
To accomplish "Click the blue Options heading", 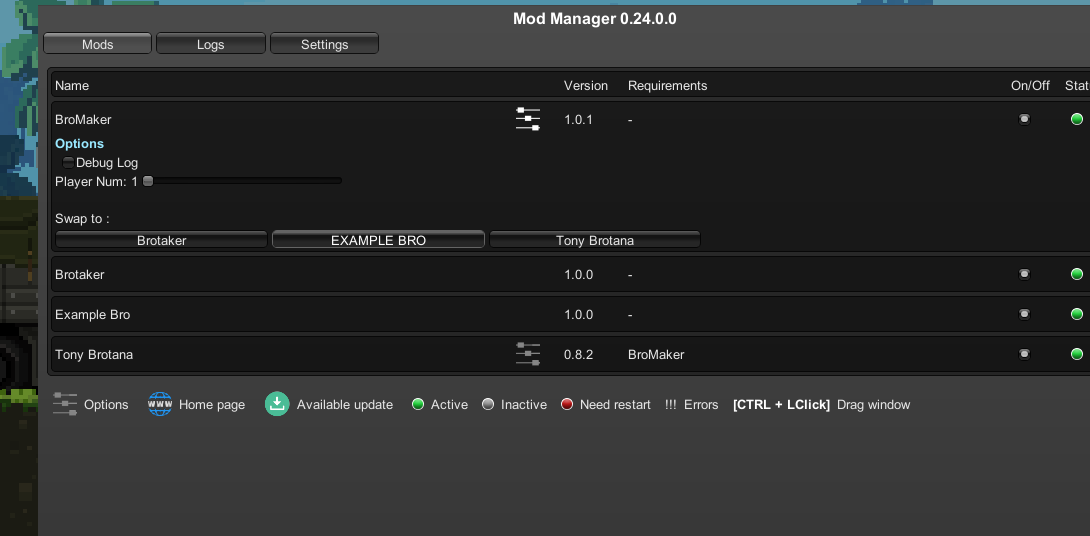I will click(79, 143).
